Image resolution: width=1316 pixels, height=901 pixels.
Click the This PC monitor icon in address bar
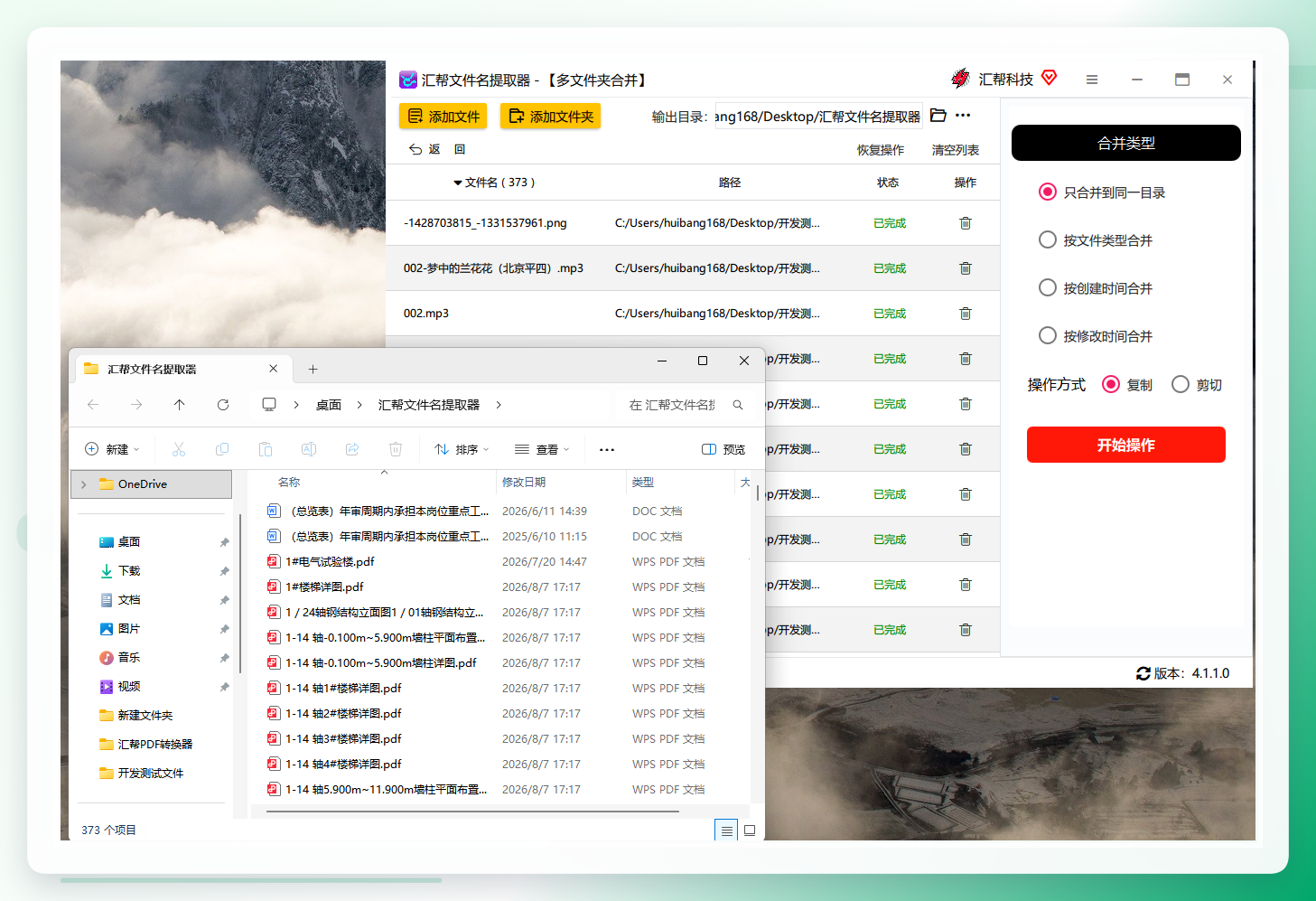click(x=269, y=405)
